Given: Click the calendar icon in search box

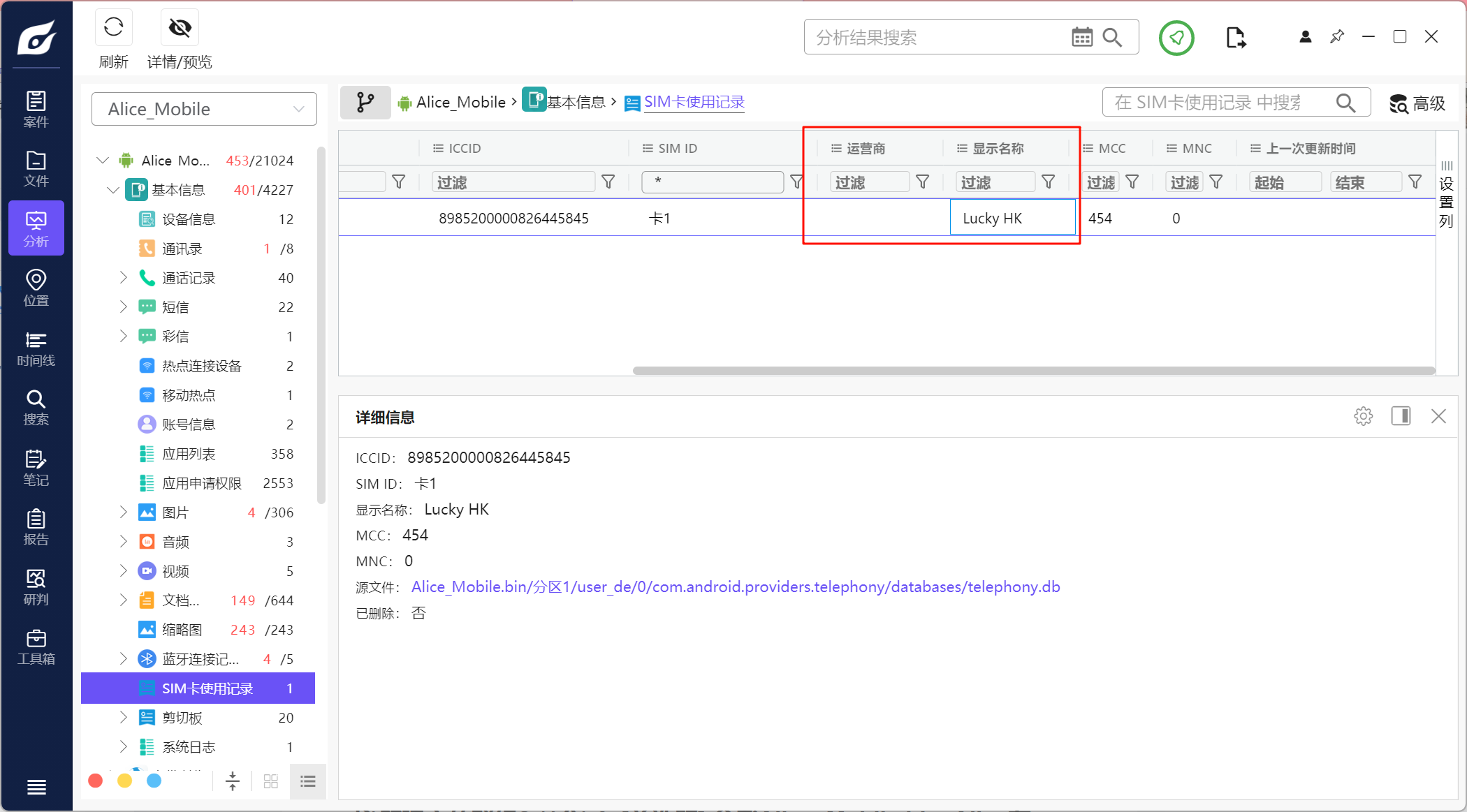Looking at the screenshot, I should coord(1081,38).
